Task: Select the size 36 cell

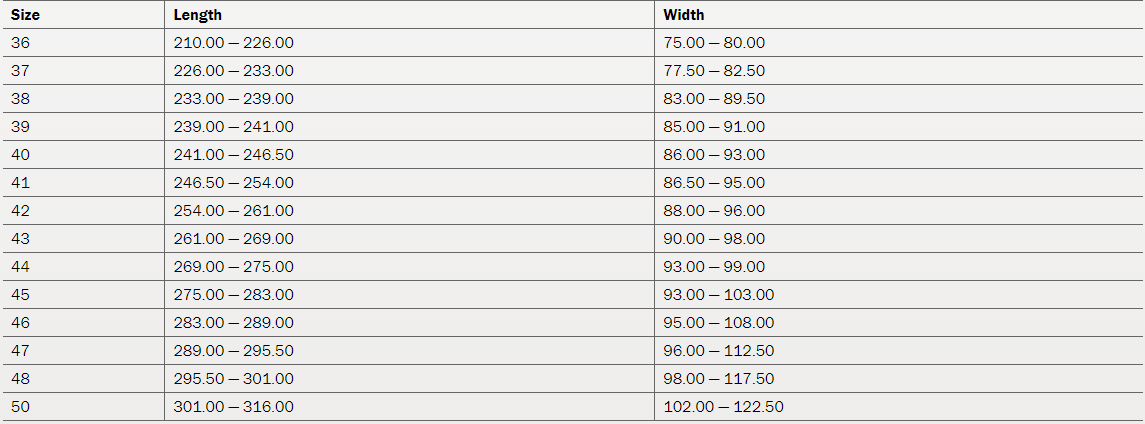Action: [21, 43]
